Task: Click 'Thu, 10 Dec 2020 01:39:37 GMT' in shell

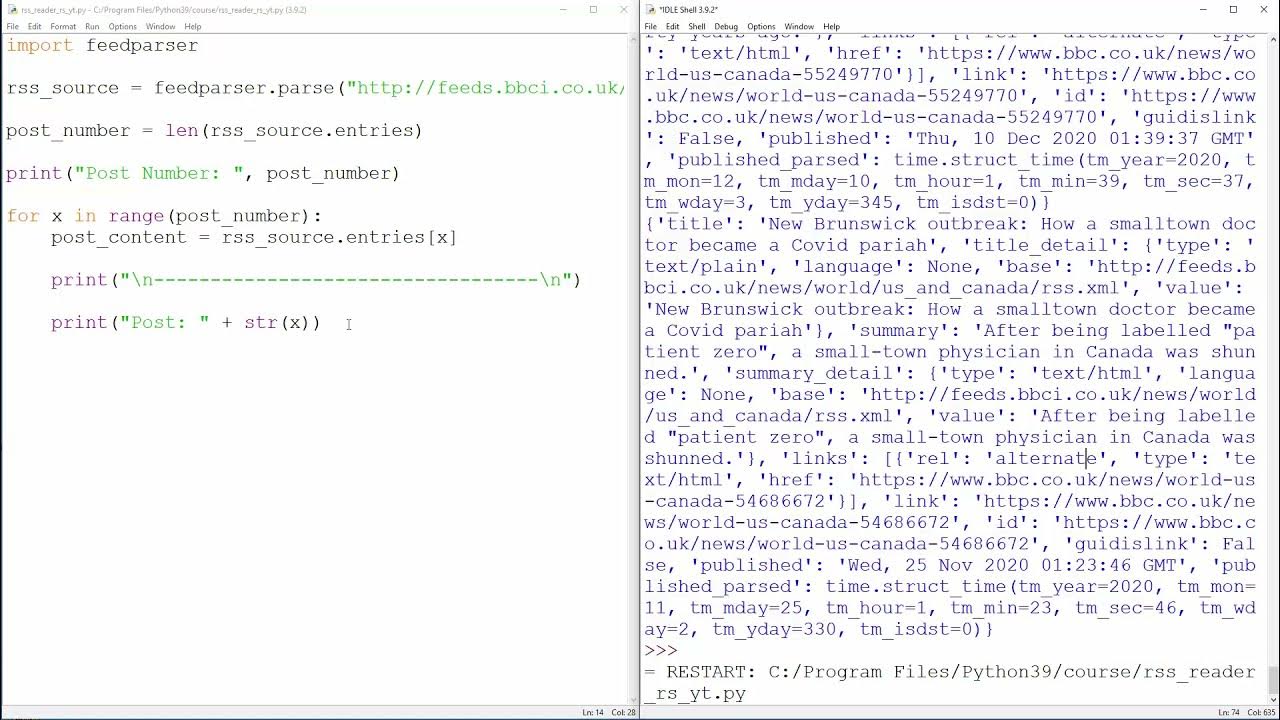Action: click(1079, 139)
